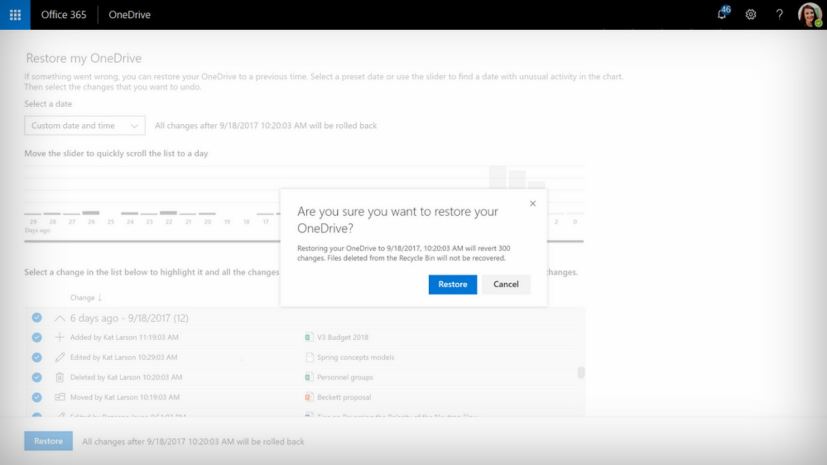The width and height of the screenshot is (827, 465).
Task: Click the Beckett proposal file icon
Action: pos(309,397)
